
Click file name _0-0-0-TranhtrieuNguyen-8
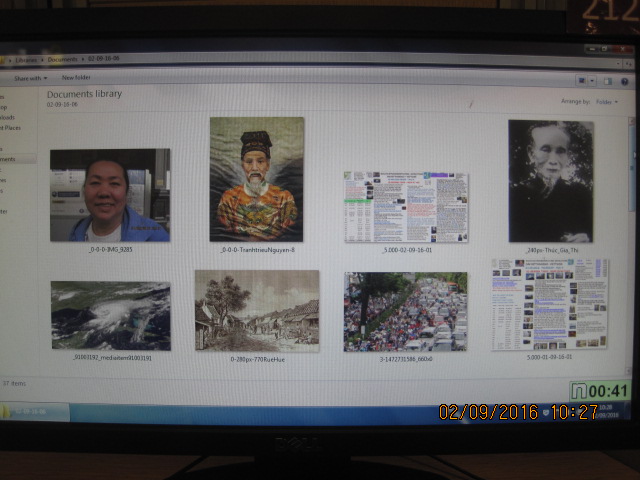tap(257, 250)
